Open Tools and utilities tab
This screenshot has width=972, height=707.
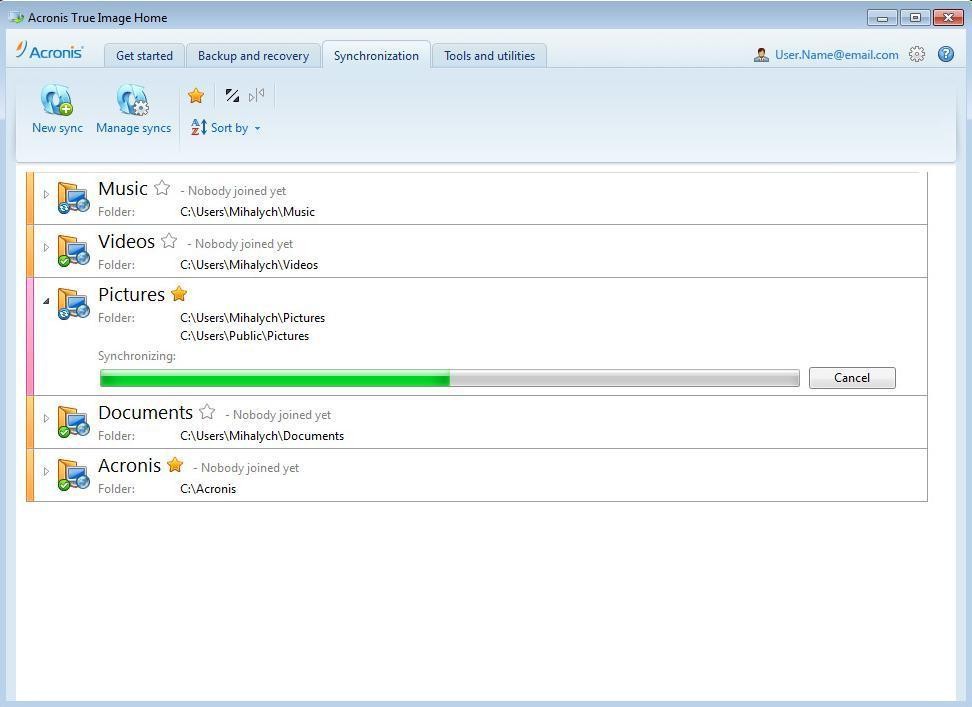pyautogui.click(x=489, y=56)
